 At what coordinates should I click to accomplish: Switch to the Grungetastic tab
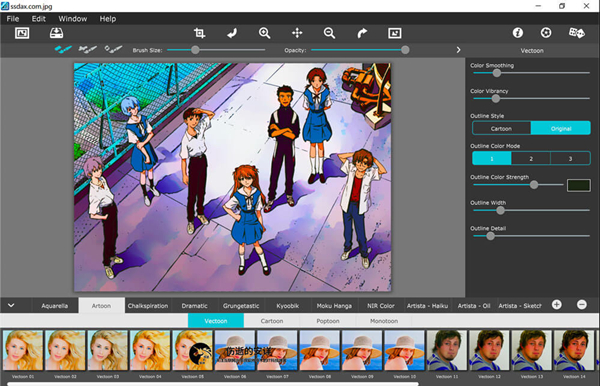coord(241,306)
